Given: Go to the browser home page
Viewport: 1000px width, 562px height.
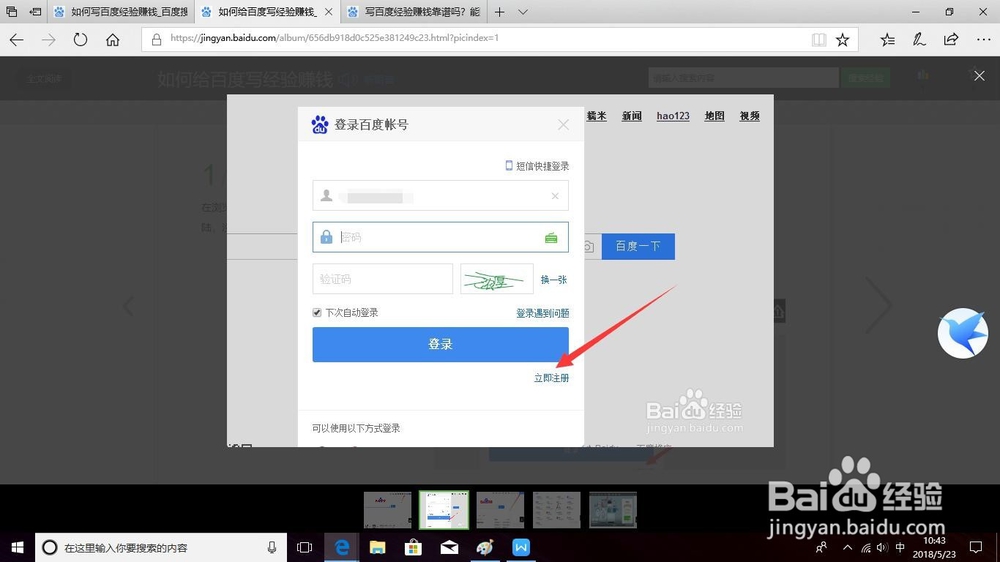Looking at the screenshot, I should [113, 40].
